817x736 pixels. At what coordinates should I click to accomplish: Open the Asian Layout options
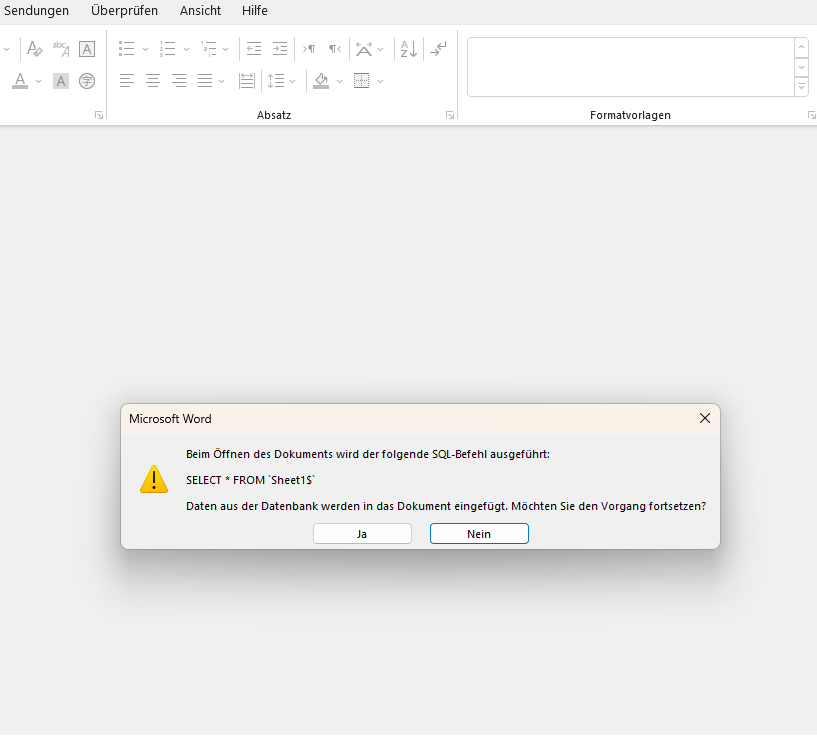(x=364, y=49)
